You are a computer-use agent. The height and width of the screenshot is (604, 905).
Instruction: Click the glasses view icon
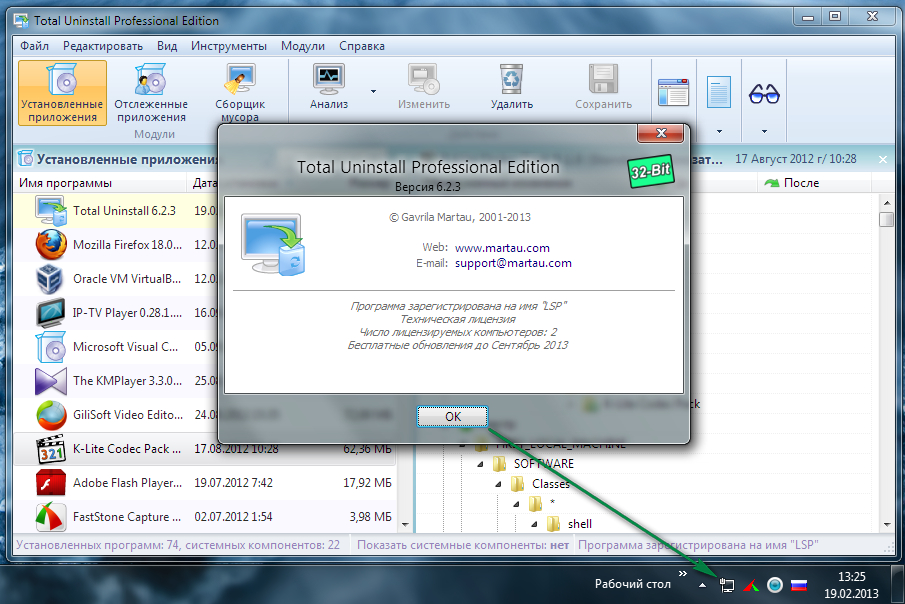(764, 94)
